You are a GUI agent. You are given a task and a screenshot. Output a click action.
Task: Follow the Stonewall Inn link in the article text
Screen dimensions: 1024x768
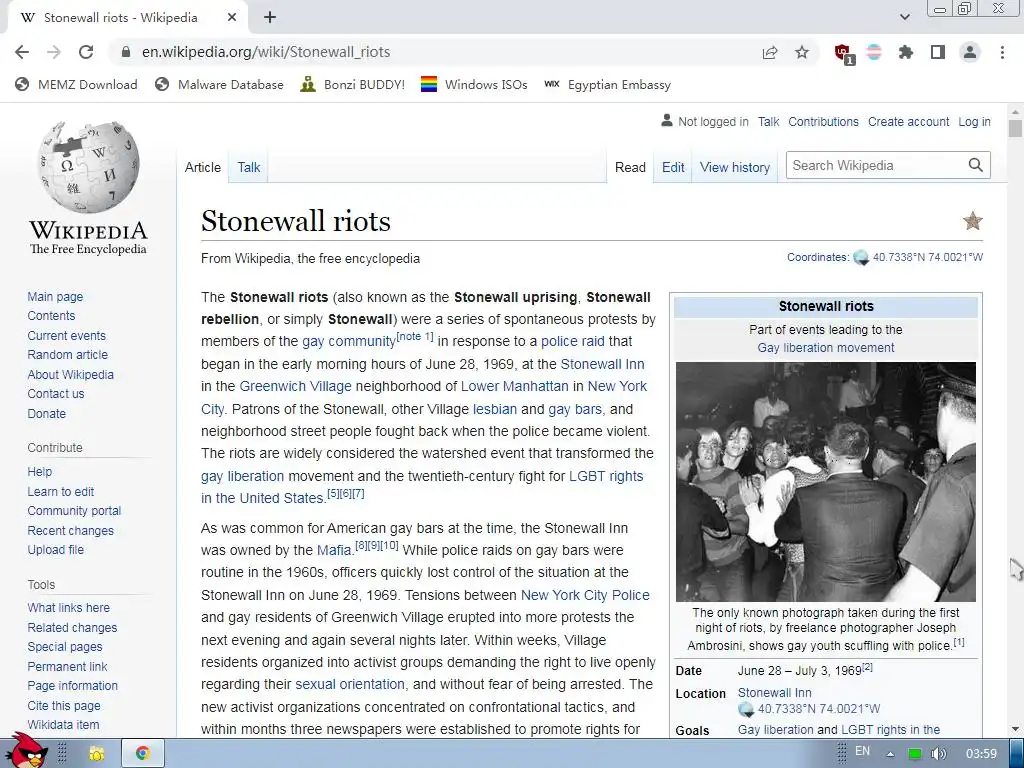(602, 364)
